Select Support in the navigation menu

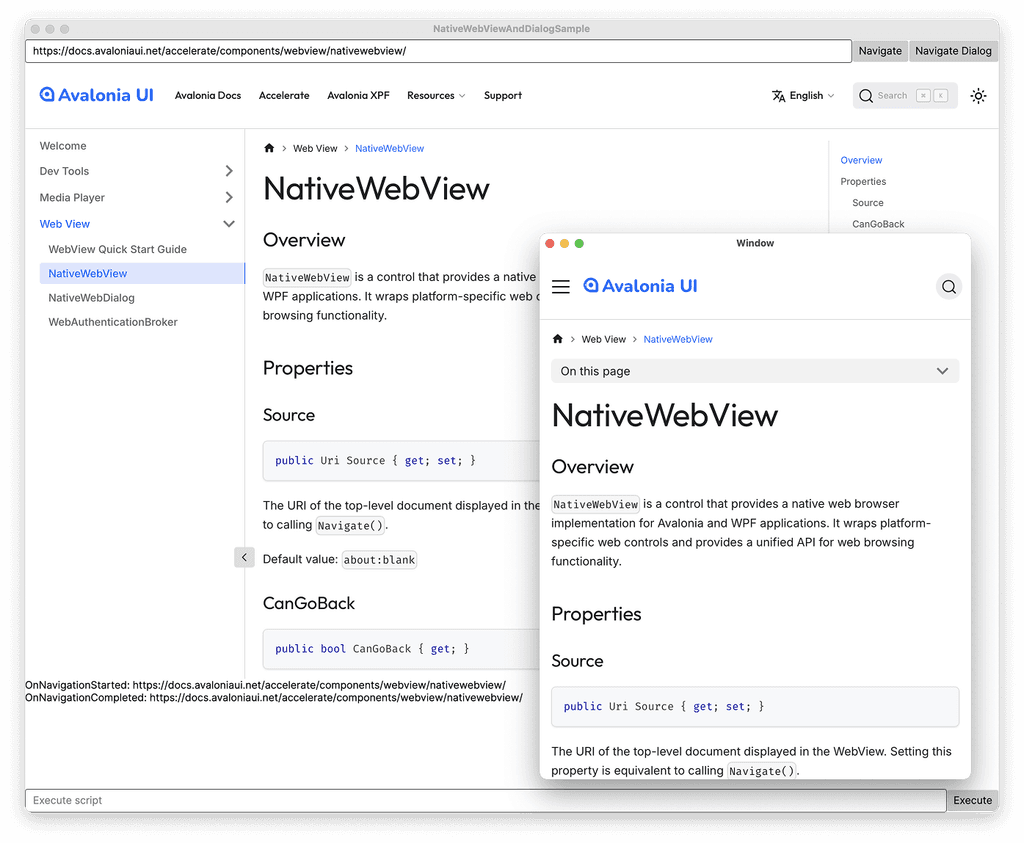502,96
